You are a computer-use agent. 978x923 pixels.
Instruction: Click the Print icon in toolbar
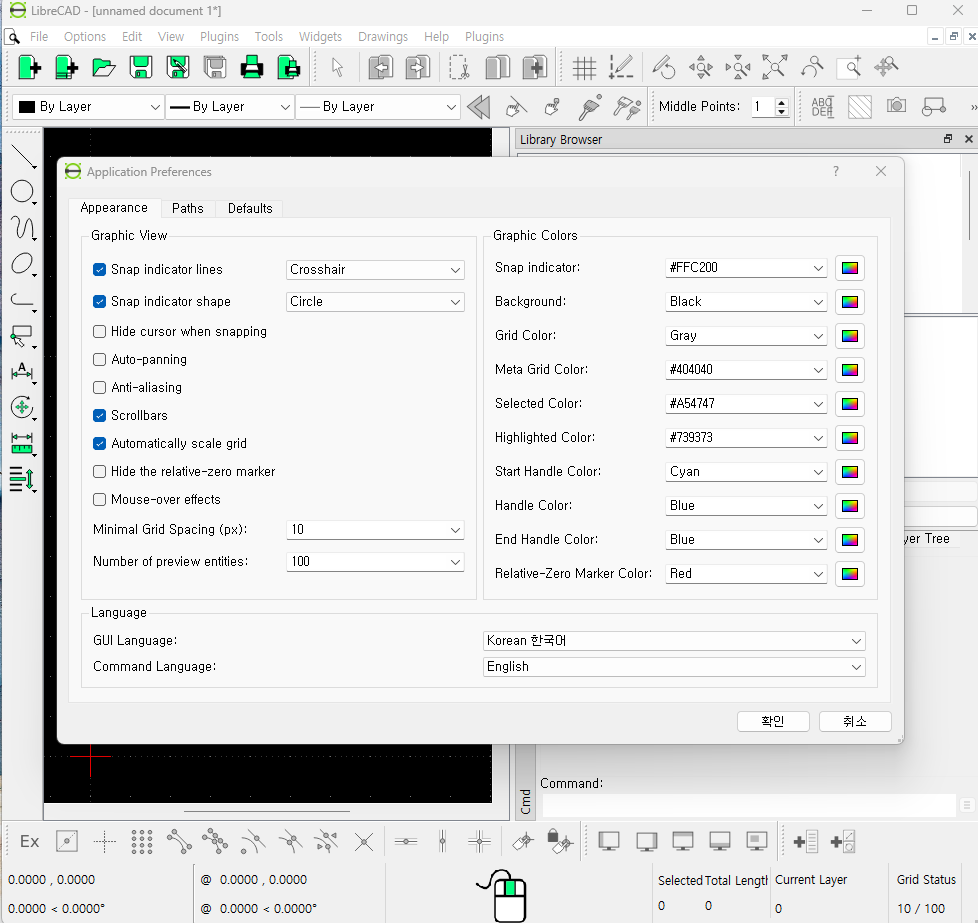(251, 67)
